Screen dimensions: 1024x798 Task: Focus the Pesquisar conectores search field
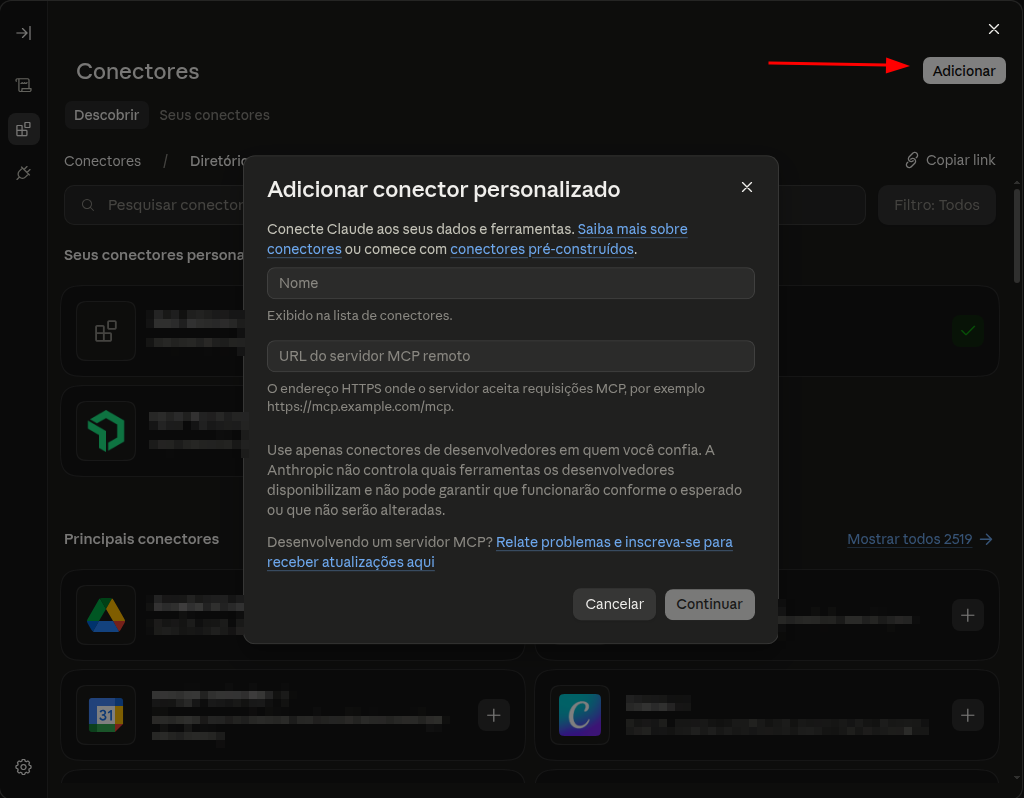click(x=464, y=205)
